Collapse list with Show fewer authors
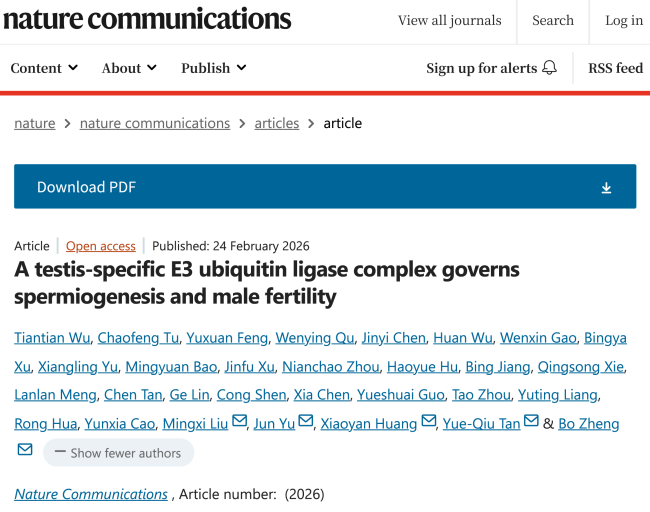The width and height of the screenshot is (650, 512). point(118,453)
